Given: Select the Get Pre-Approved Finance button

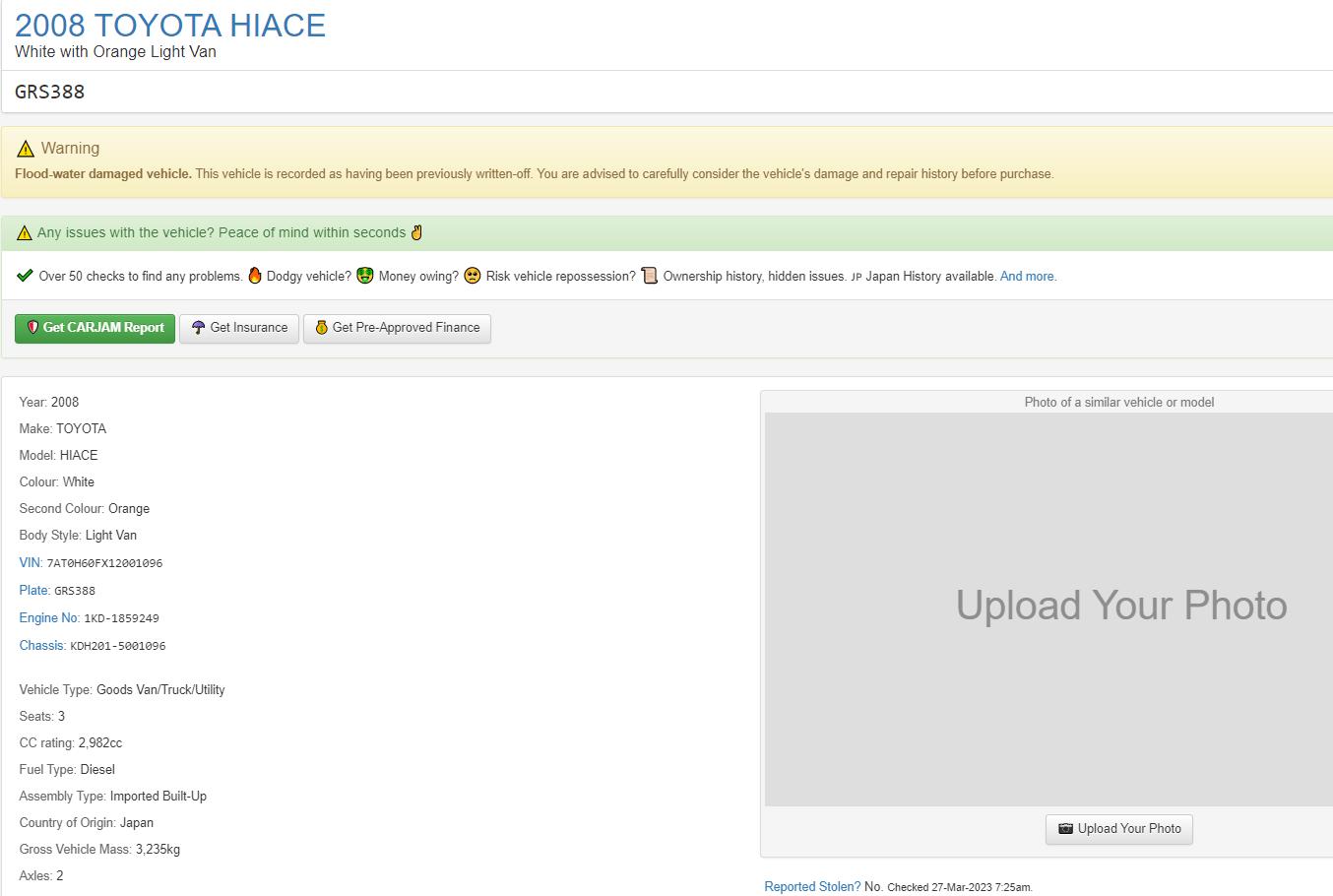Looking at the screenshot, I should click(x=397, y=328).
